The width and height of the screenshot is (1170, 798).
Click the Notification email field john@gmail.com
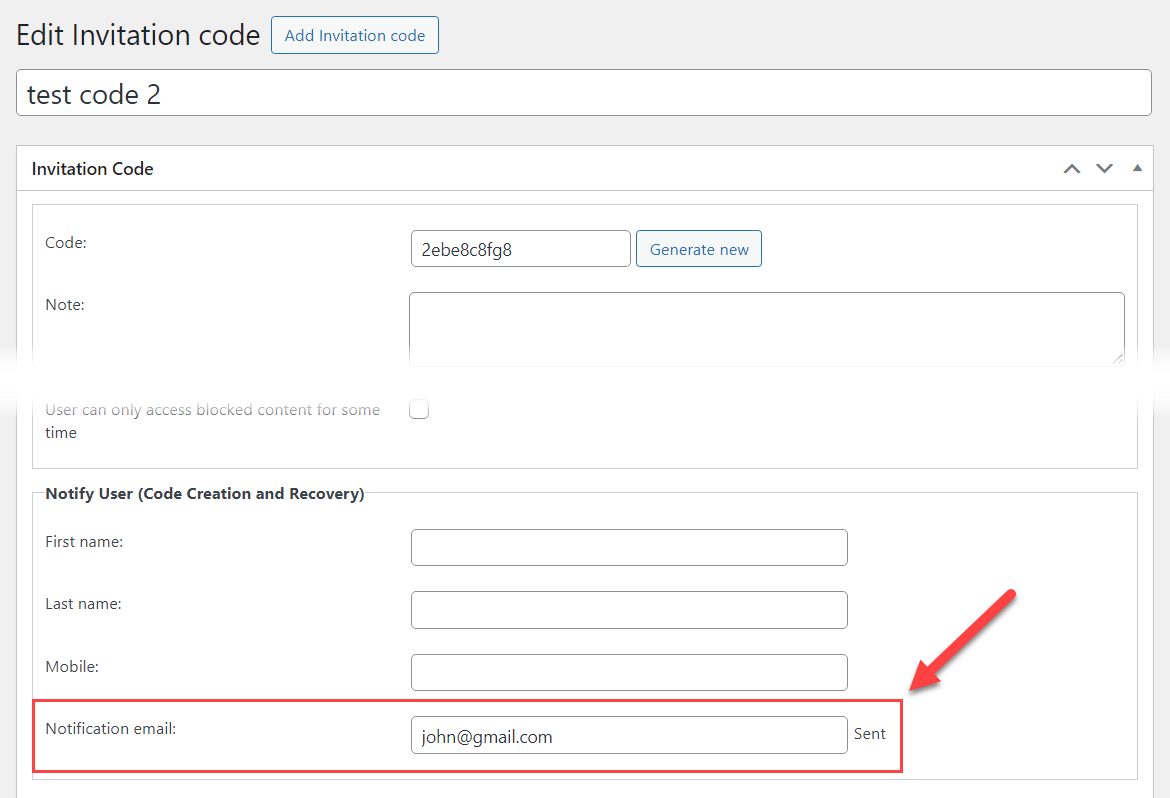[x=629, y=735]
